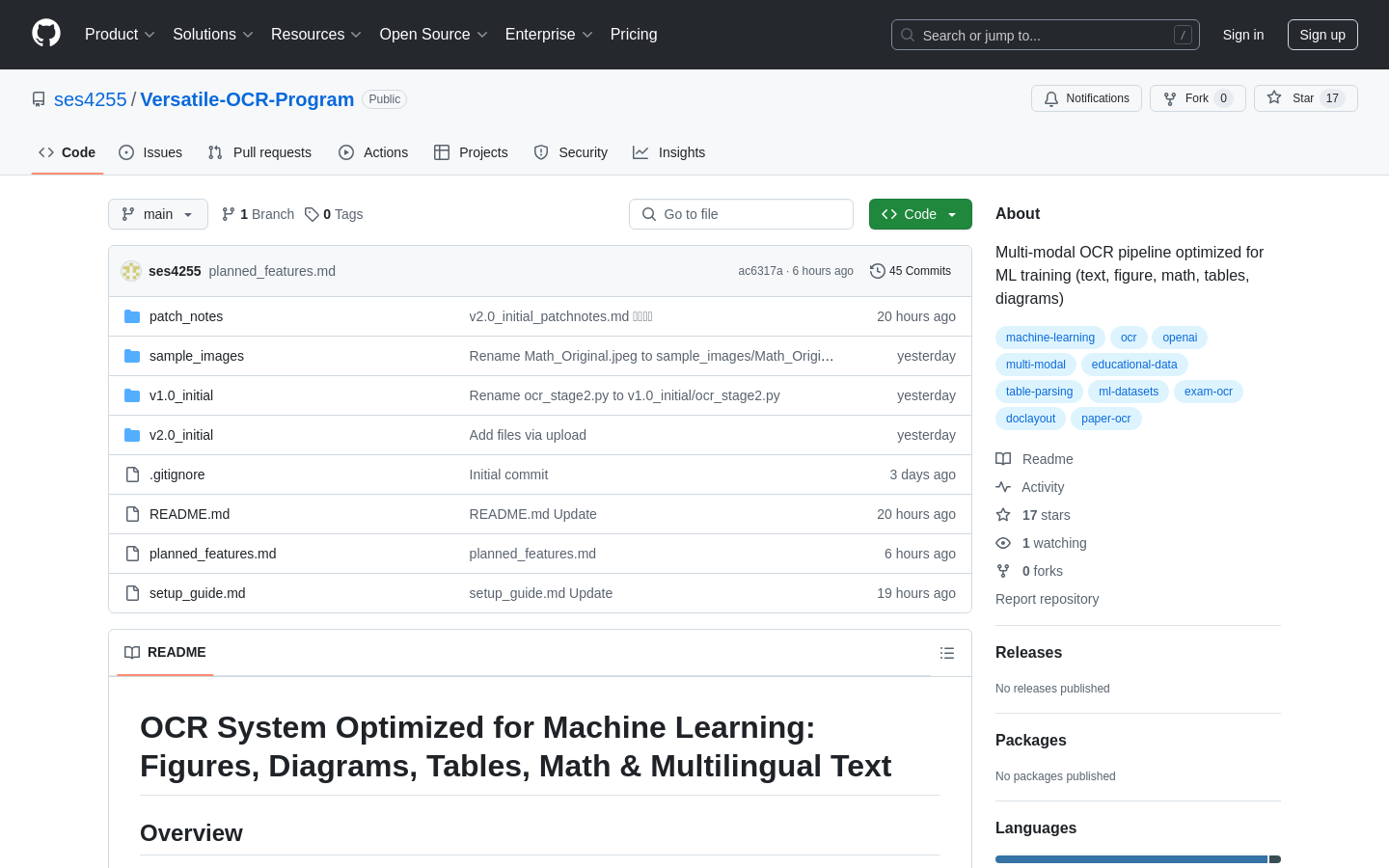1389x868 pixels.
Task: Open the ses4255 owner profile link
Action: coord(91,99)
